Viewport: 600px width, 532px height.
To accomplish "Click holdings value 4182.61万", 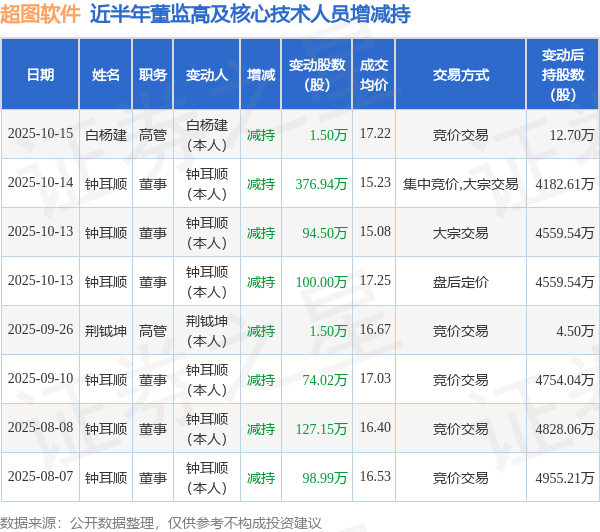I will point(565,184).
